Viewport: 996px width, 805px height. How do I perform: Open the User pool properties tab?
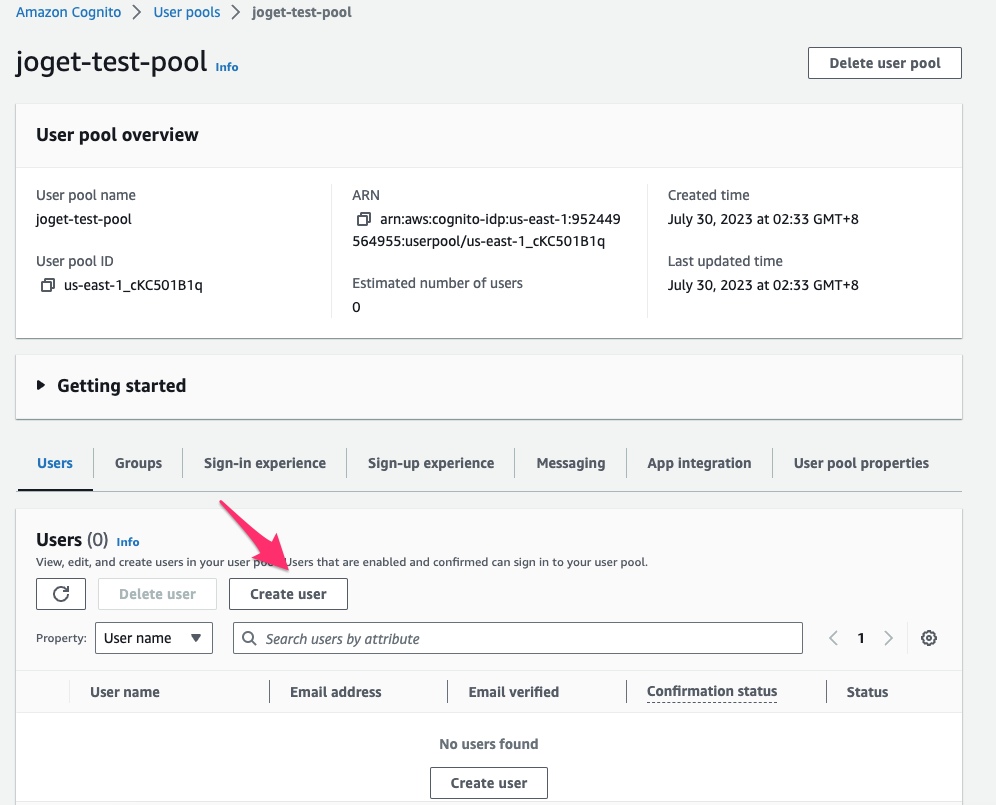coord(861,463)
